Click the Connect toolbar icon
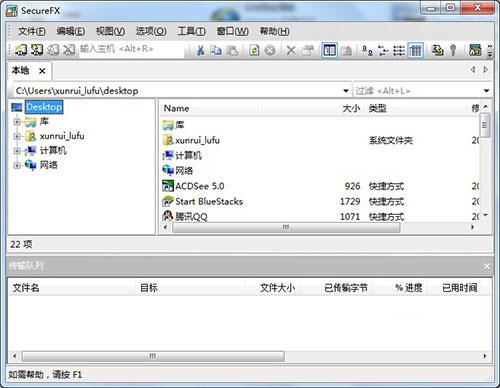500x388 pixels. (x=20, y=50)
